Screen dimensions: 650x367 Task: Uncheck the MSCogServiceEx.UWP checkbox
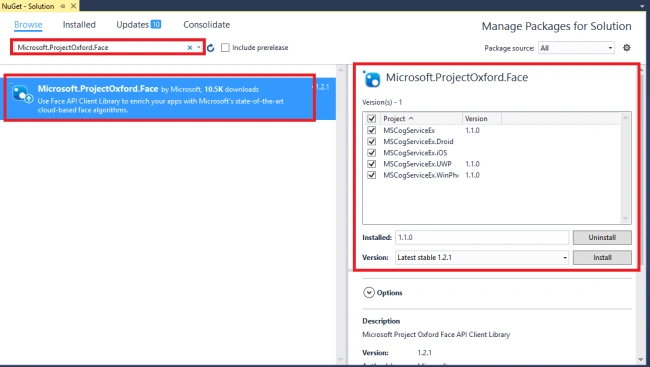pyautogui.click(x=371, y=164)
